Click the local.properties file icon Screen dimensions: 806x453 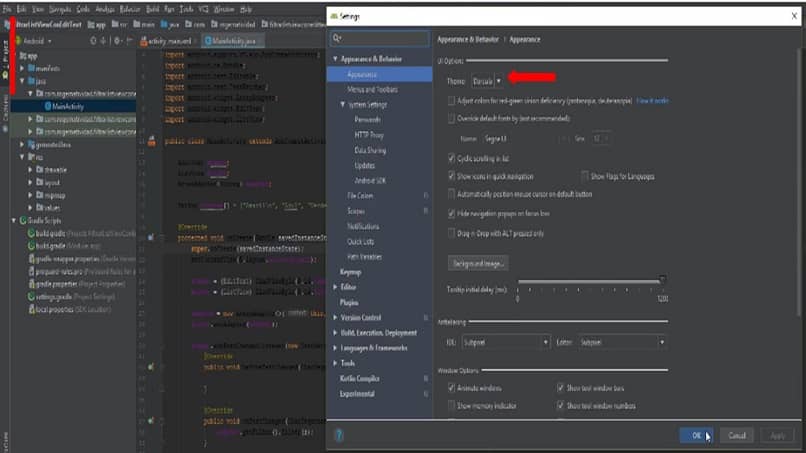point(31,309)
